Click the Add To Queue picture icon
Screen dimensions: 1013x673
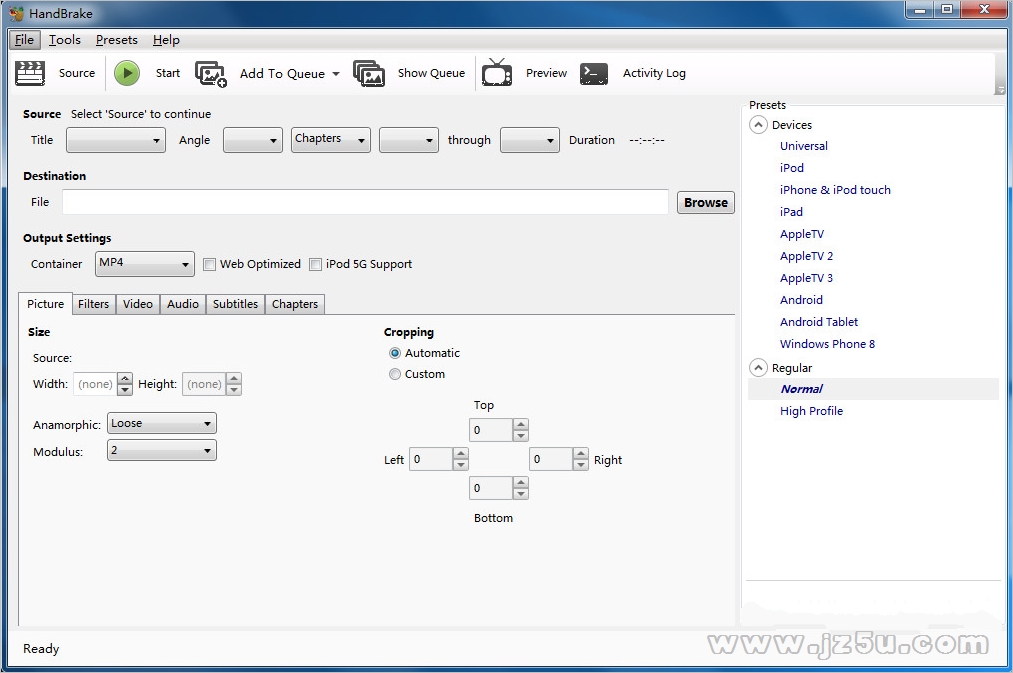[211, 74]
